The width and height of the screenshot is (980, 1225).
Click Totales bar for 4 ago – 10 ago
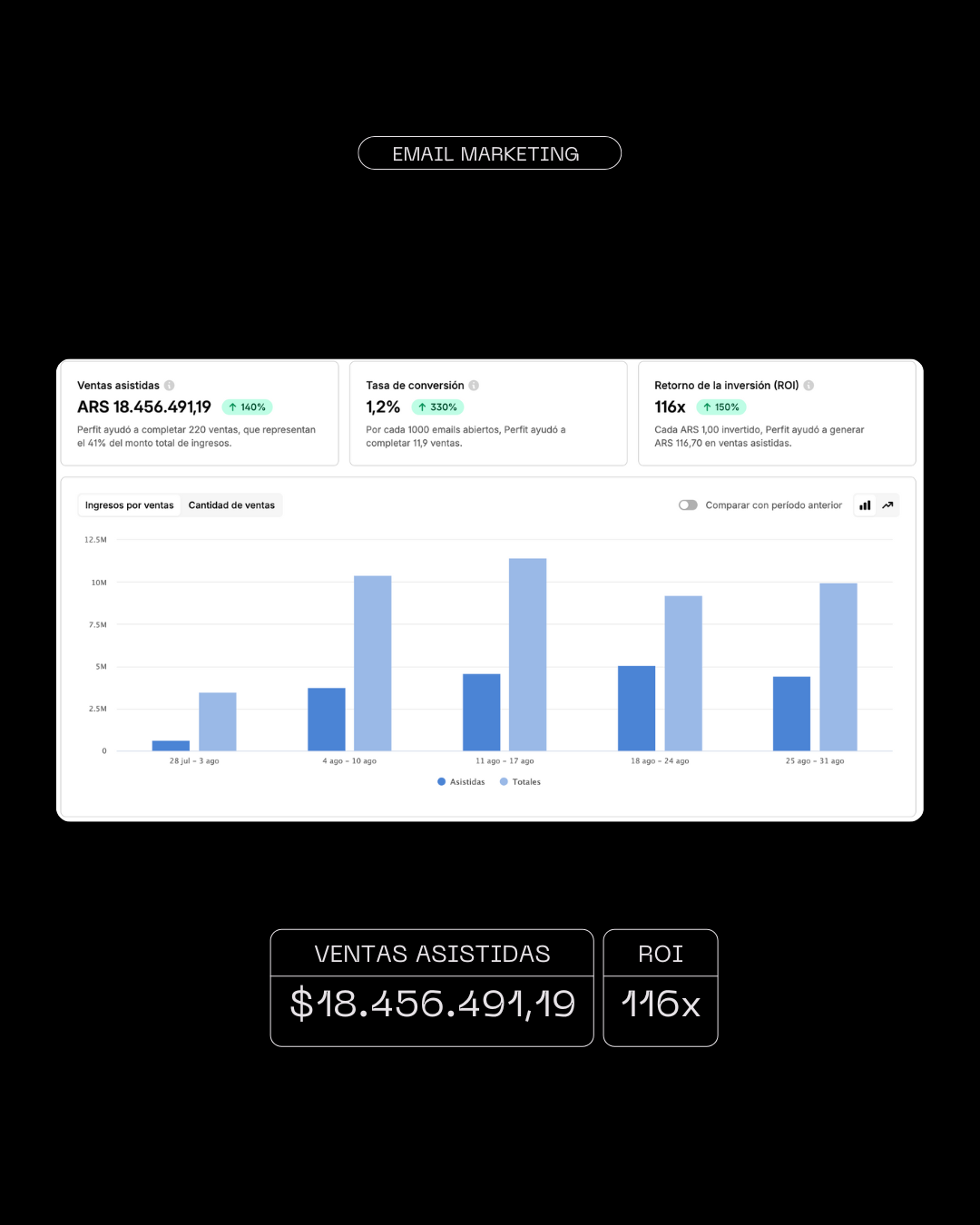coord(372,663)
